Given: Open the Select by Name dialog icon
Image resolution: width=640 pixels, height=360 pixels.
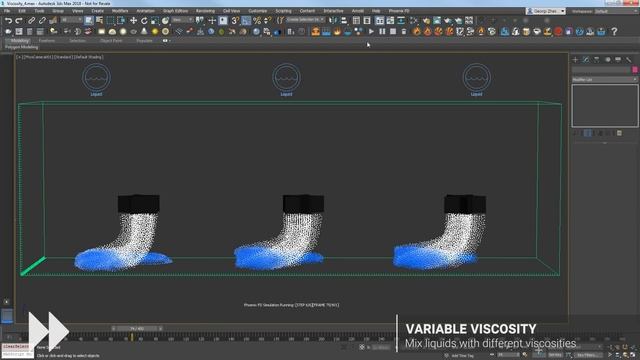Looking at the screenshot, I should coord(99,20).
